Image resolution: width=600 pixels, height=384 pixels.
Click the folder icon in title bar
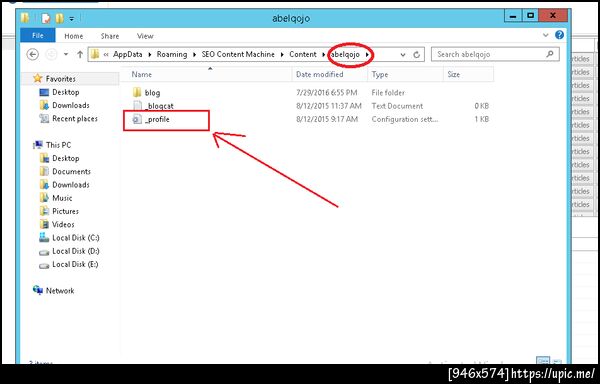[x=25, y=18]
